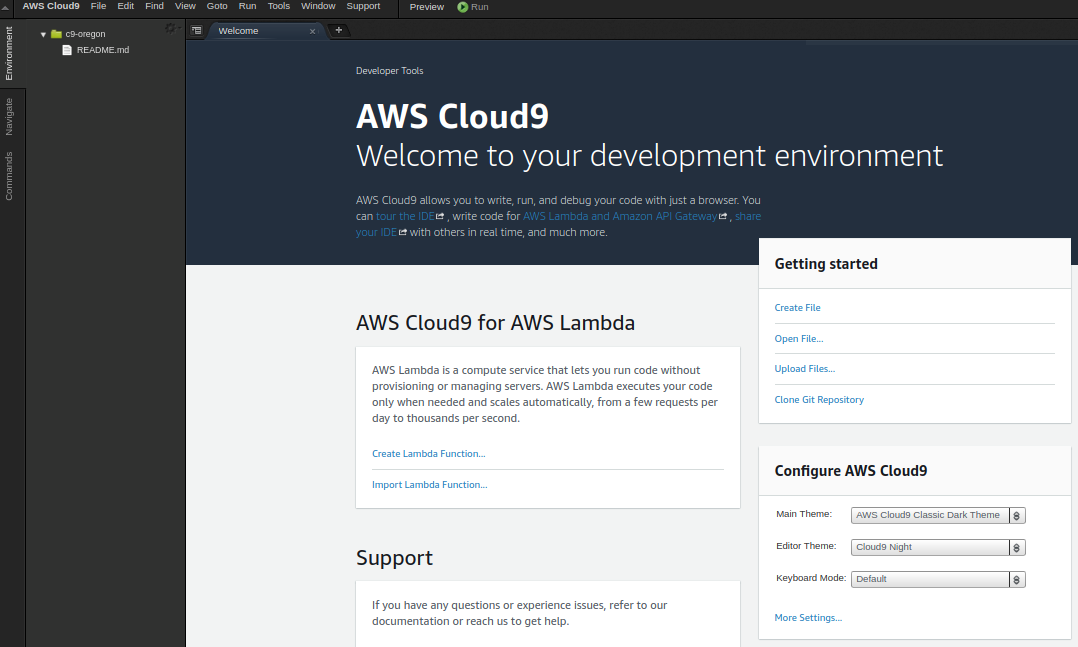Switch to the Welcome tab
This screenshot has height=647, width=1078.
coord(239,31)
